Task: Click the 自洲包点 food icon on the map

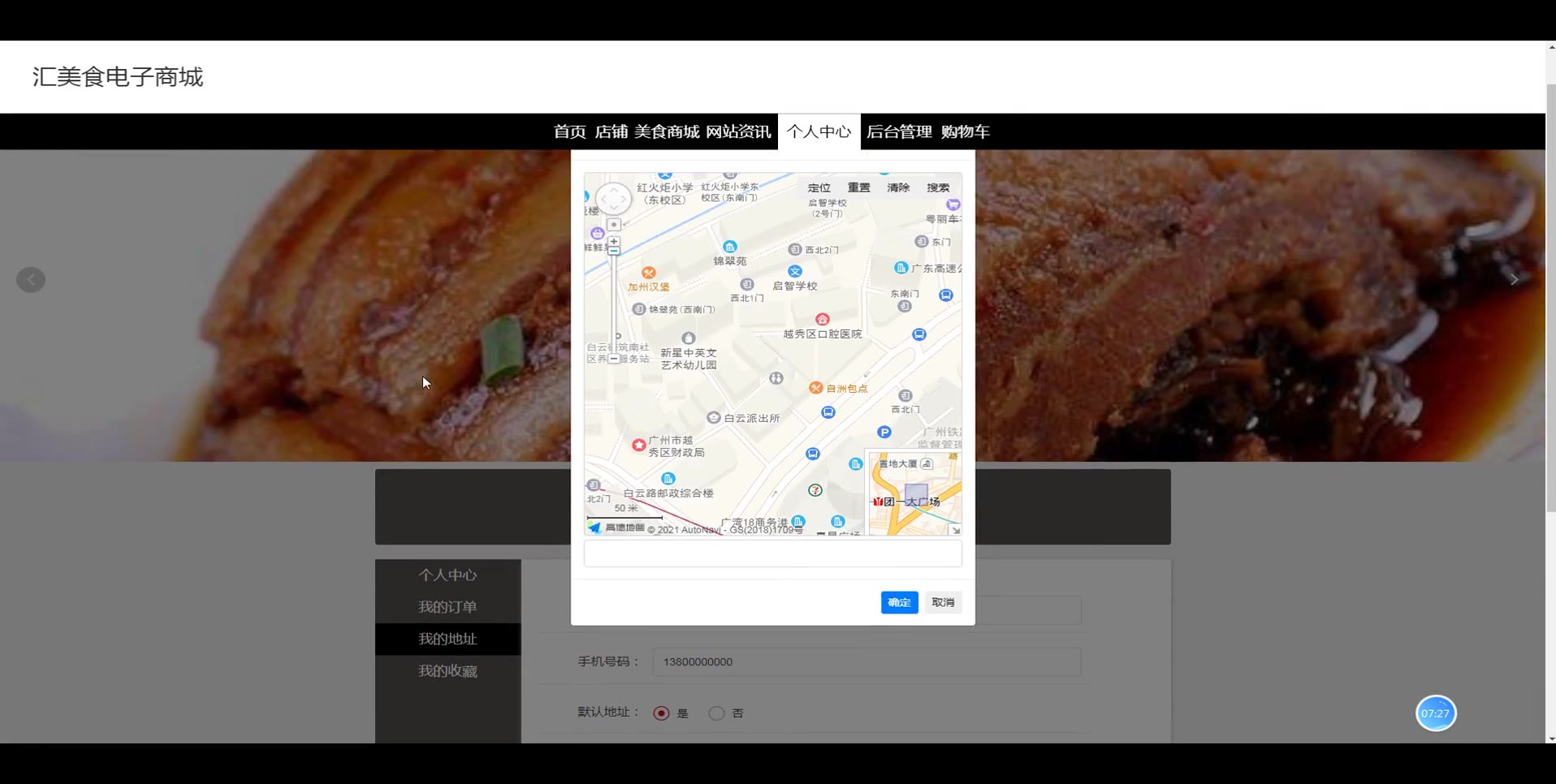Action: [x=815, y=388]
